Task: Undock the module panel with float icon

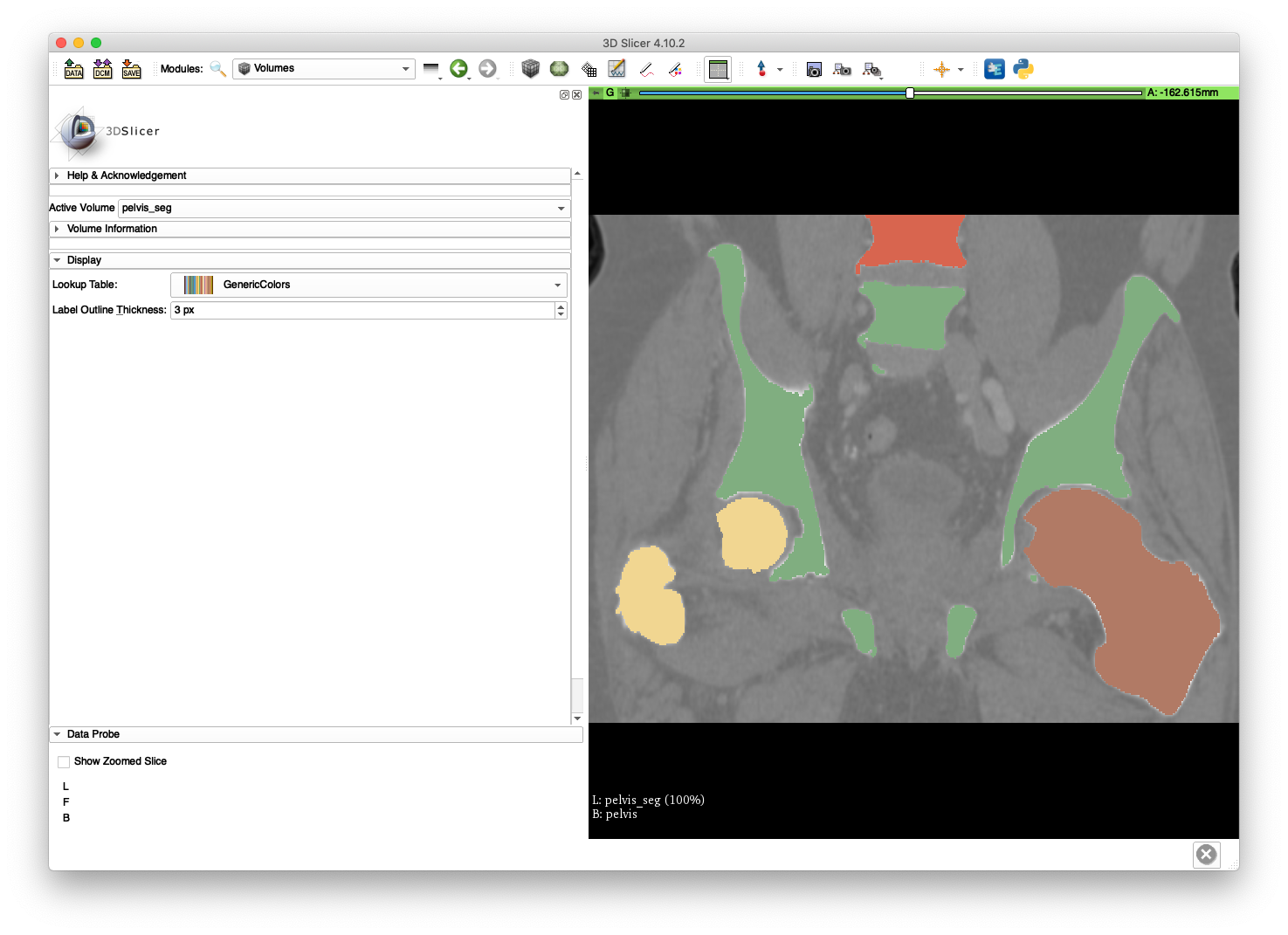Action: point(564,94)
